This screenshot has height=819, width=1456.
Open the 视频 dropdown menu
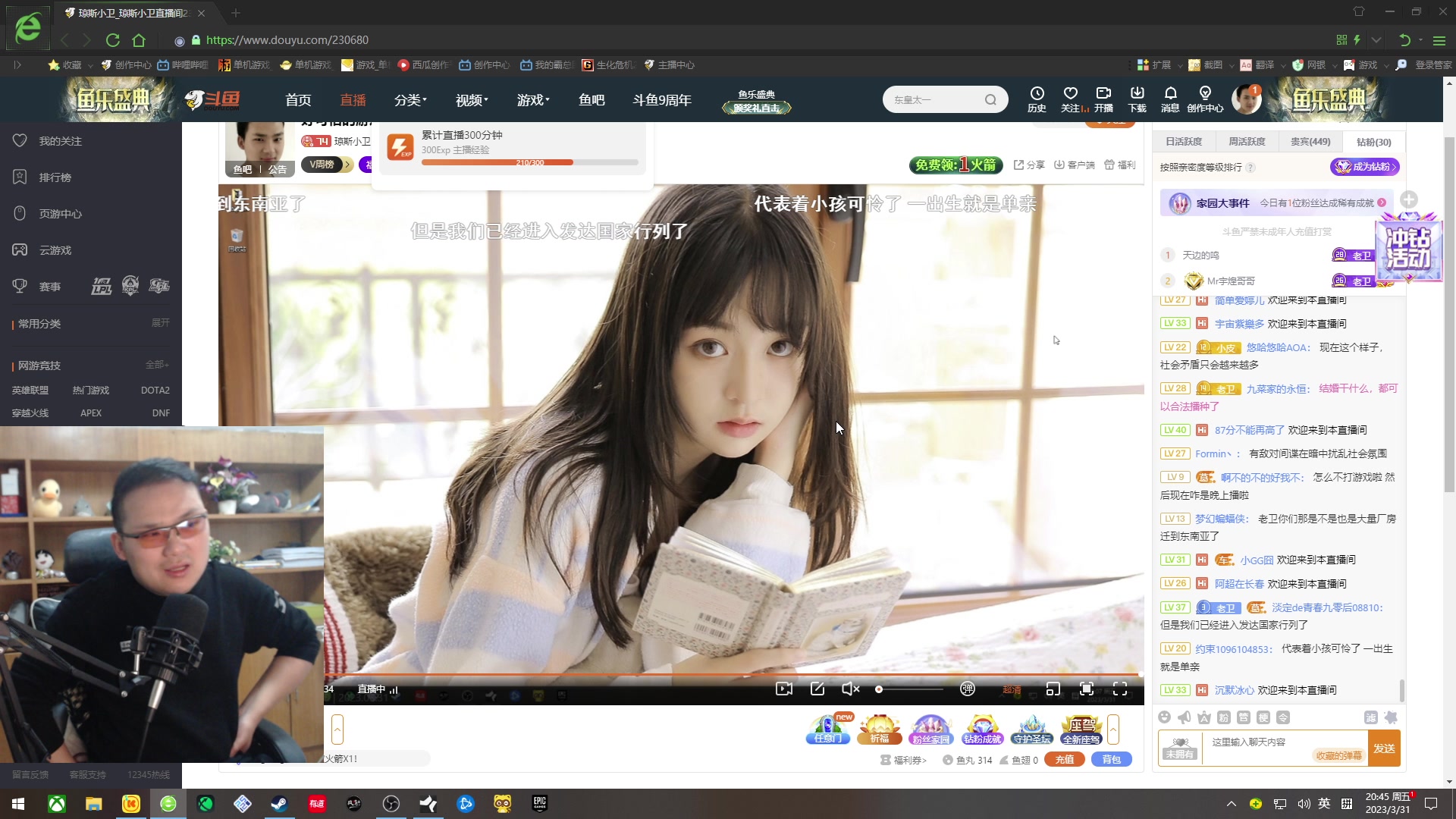click(470, 99)
